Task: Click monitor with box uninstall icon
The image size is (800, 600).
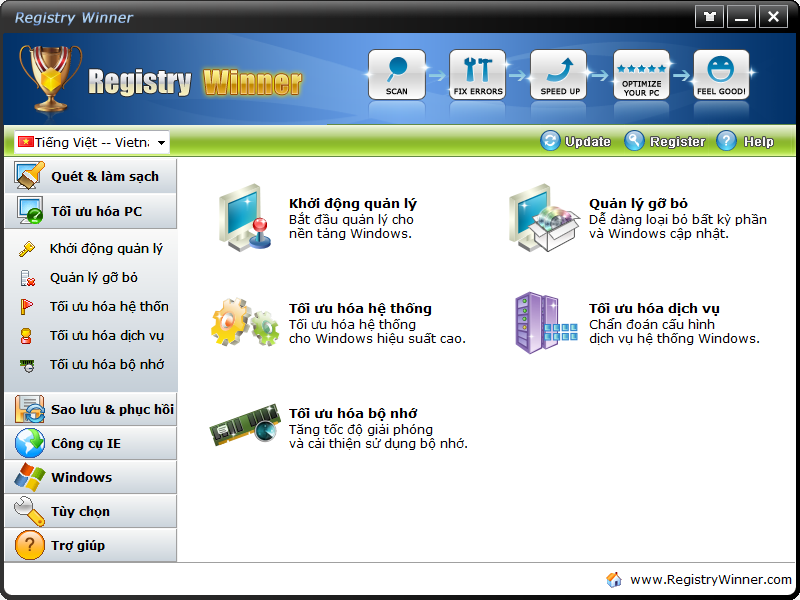Action: click(x=544, y=218)
